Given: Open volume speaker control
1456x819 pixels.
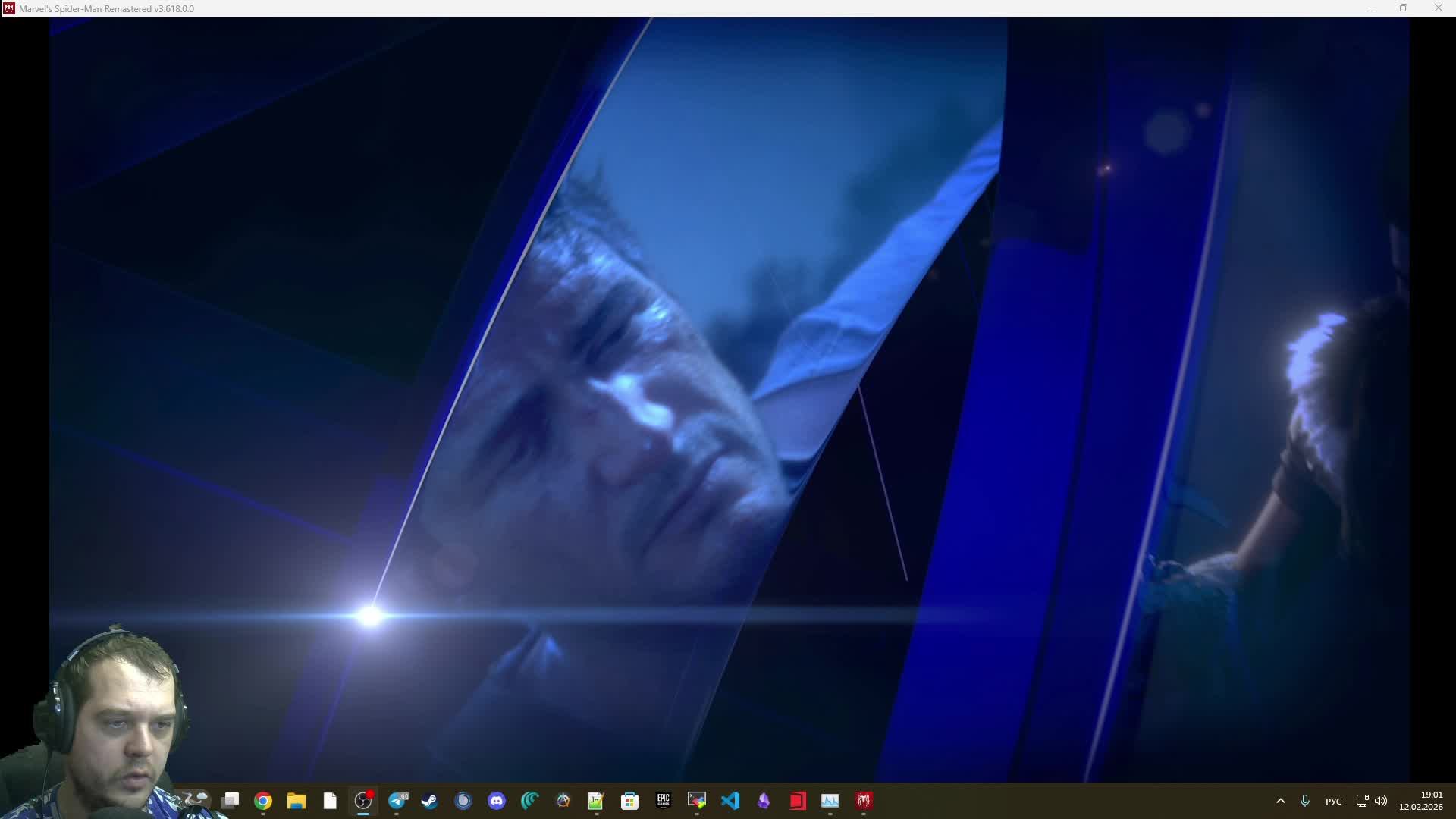Looking at the screenshot, I should (1381, 801).
